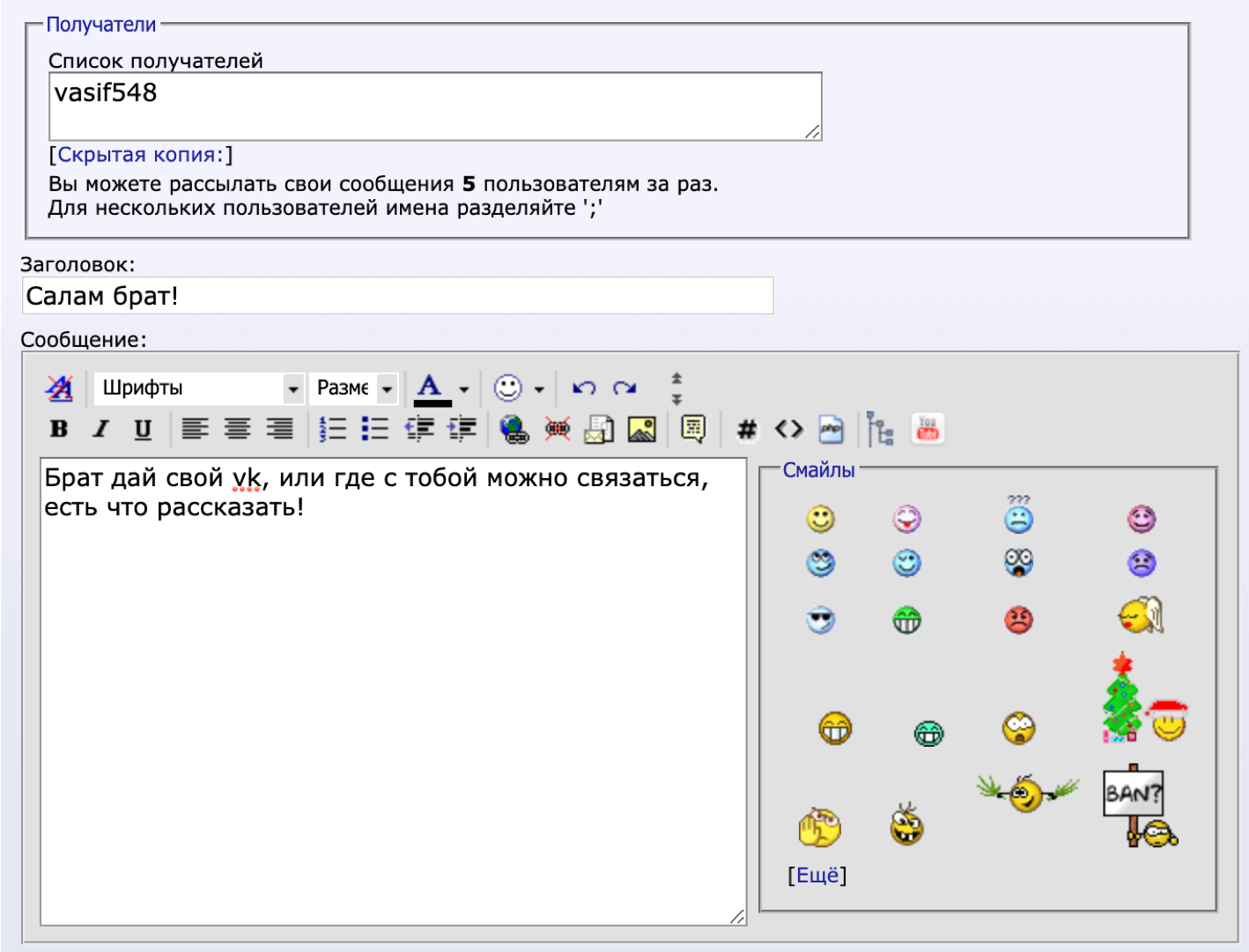Remove the link with the unlink icon
Screen dimensions: 1249x952
tap(558, 429)
